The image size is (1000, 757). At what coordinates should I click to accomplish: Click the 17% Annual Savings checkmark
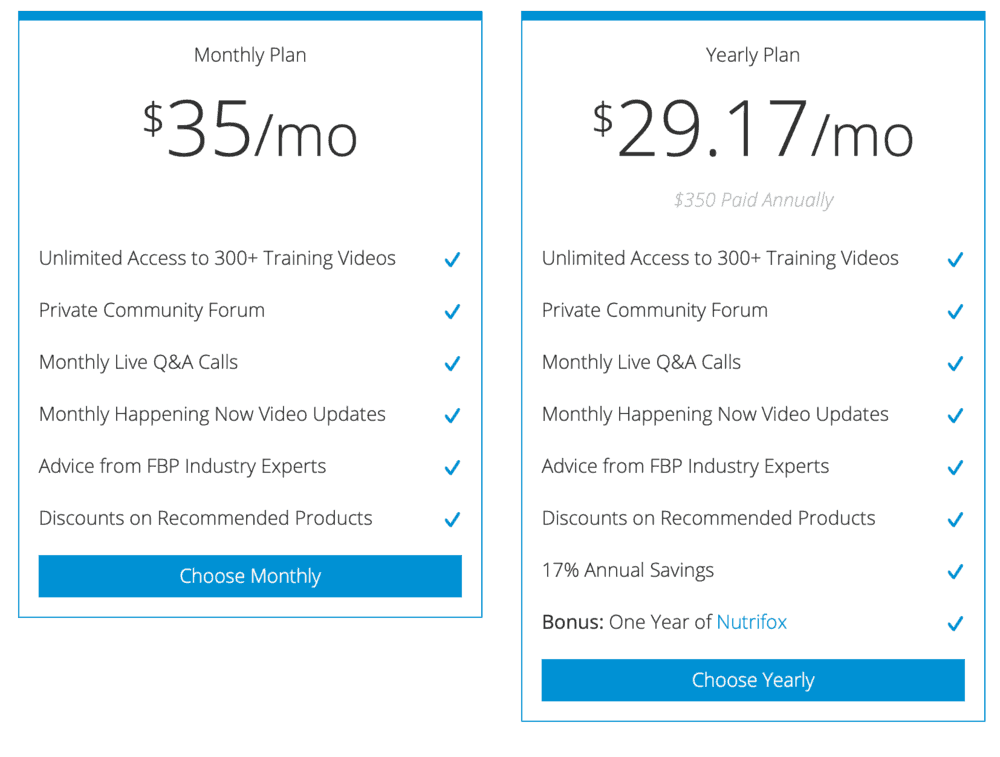click(x=955, y=571)
